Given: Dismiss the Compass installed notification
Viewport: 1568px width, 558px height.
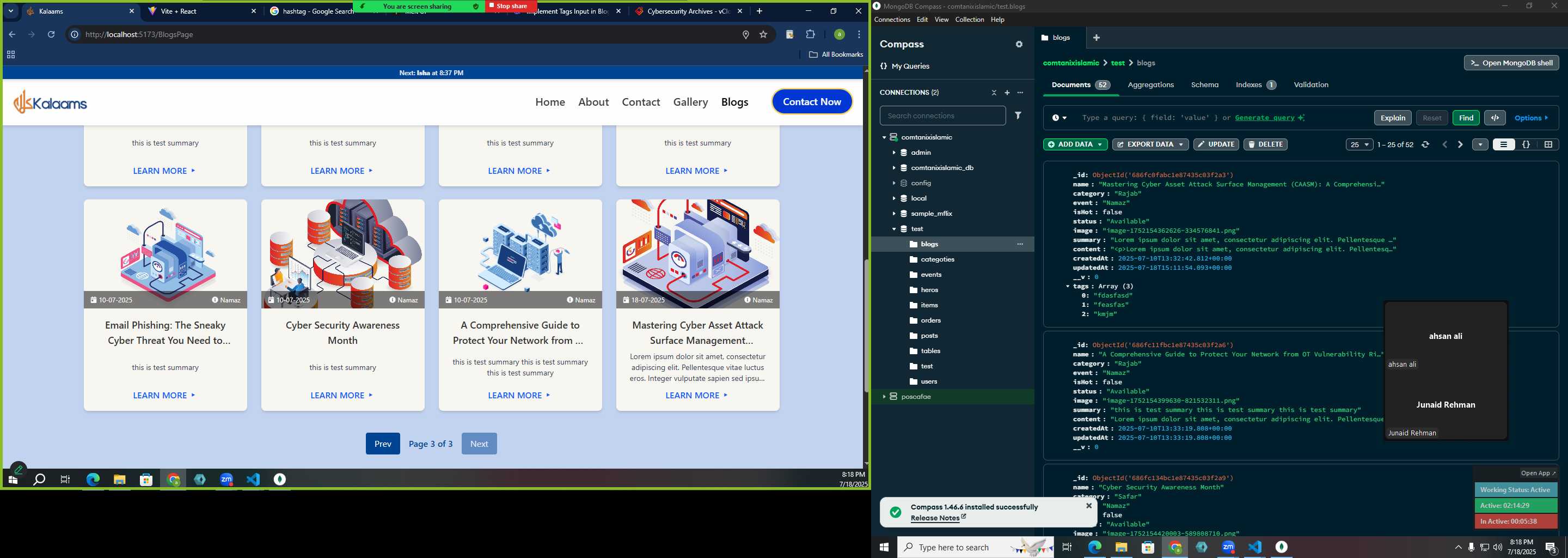Looking at the screenshot, I should pos(1089,506).
